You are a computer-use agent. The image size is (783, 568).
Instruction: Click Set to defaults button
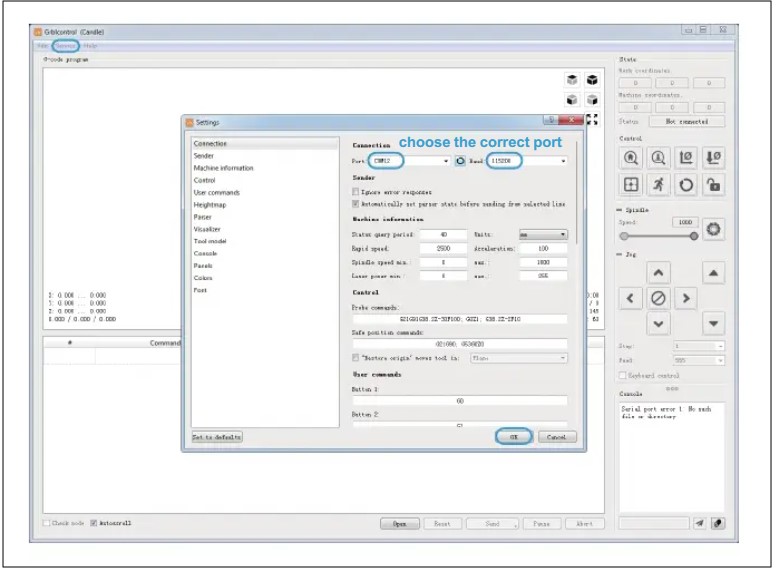[217, 437]
